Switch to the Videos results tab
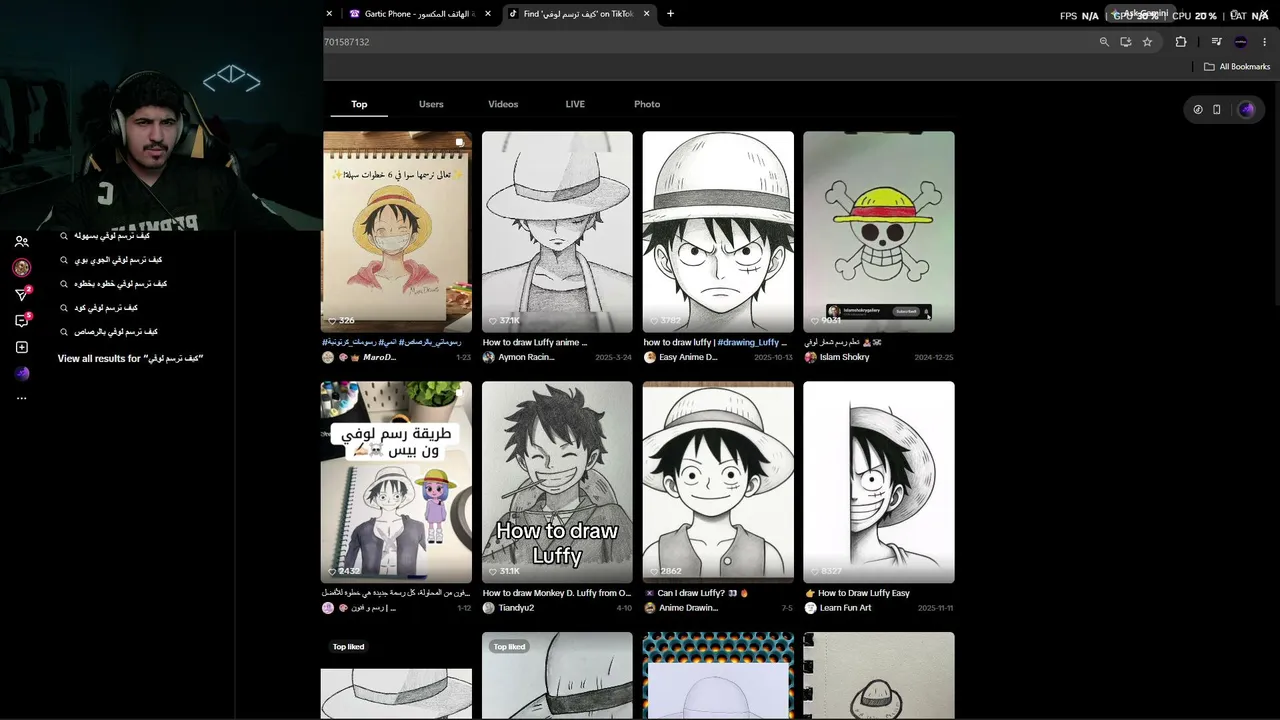 tap(503, 104)
